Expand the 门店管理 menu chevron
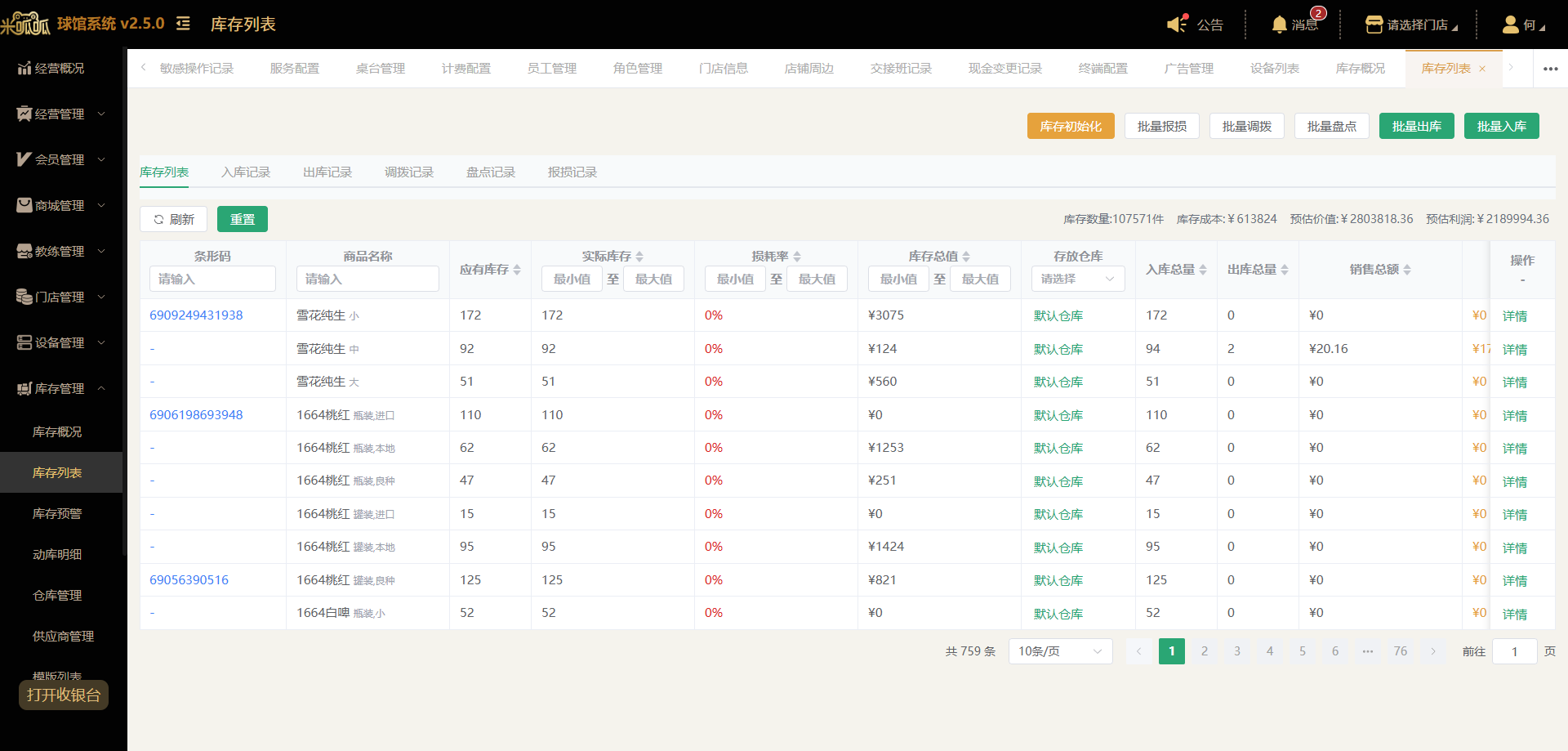1568x751 pixels. tap(101, 297)
